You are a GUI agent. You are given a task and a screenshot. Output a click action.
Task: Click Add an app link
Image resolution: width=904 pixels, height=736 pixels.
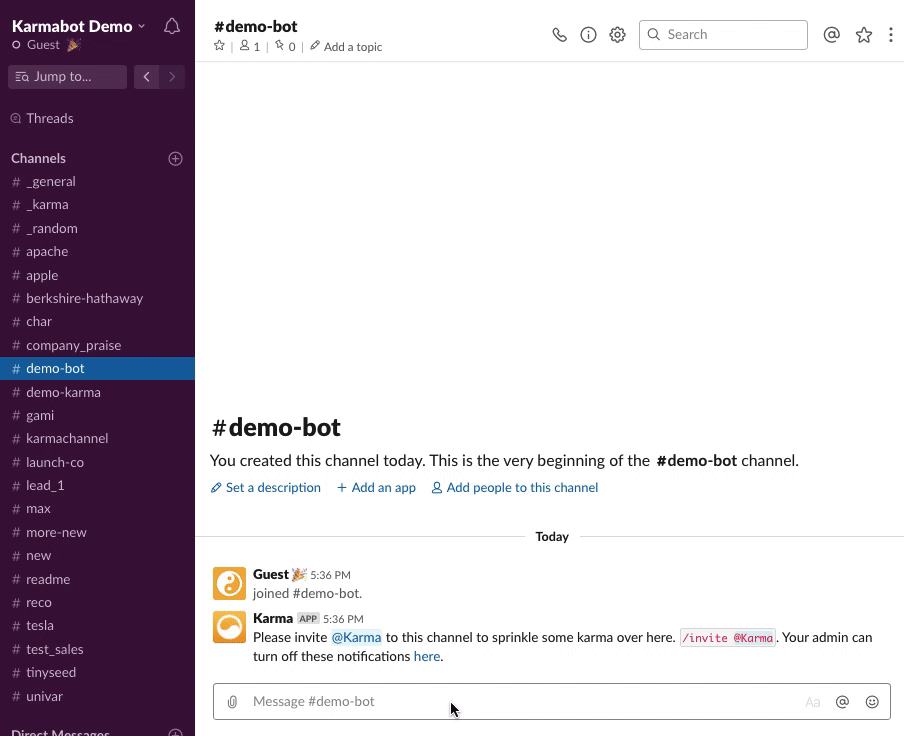(x=376, y=488)
